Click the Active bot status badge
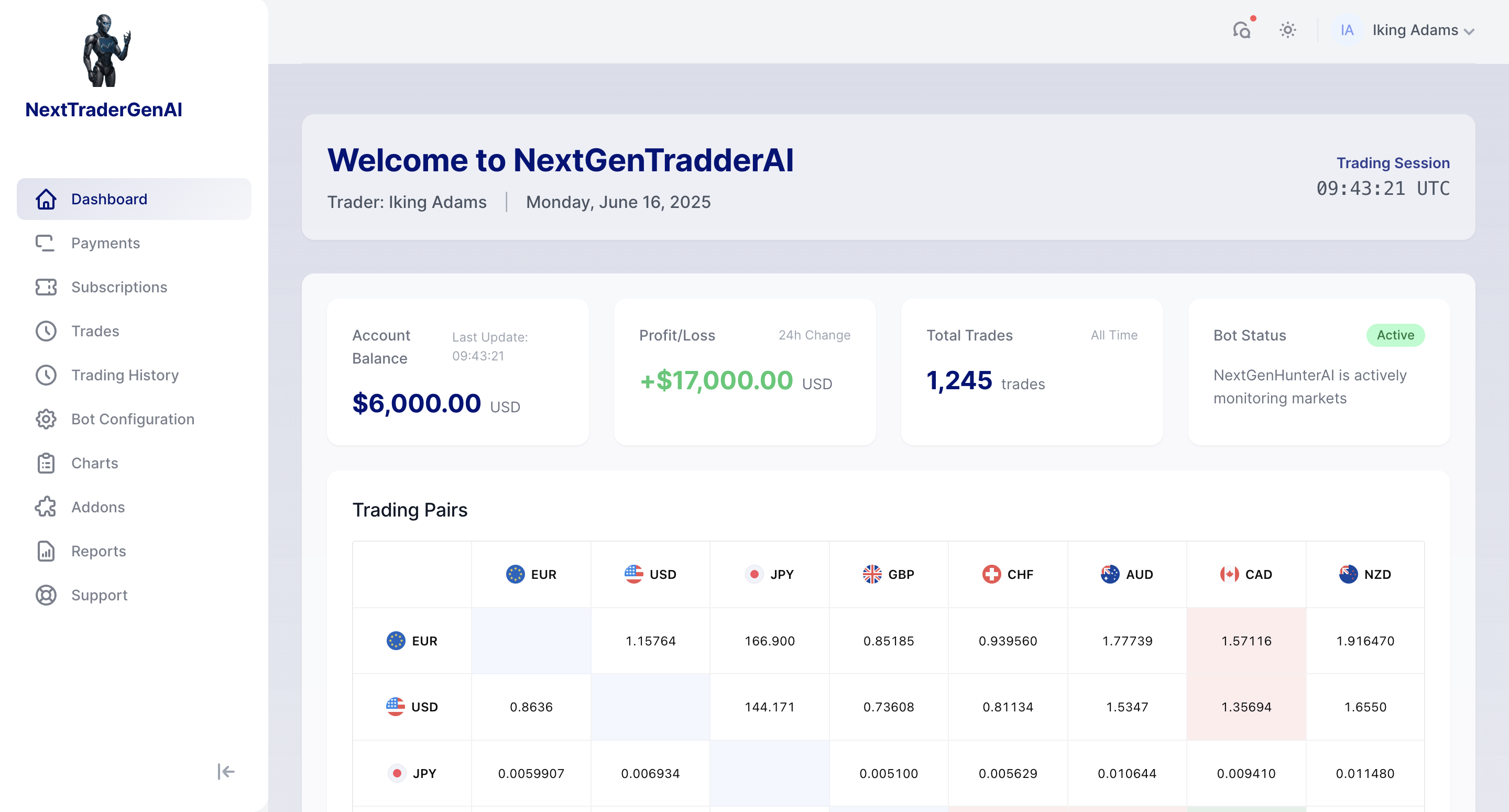Viewport: 1509px width, 812px height. pyautogui.click(x=1395, y=335)
